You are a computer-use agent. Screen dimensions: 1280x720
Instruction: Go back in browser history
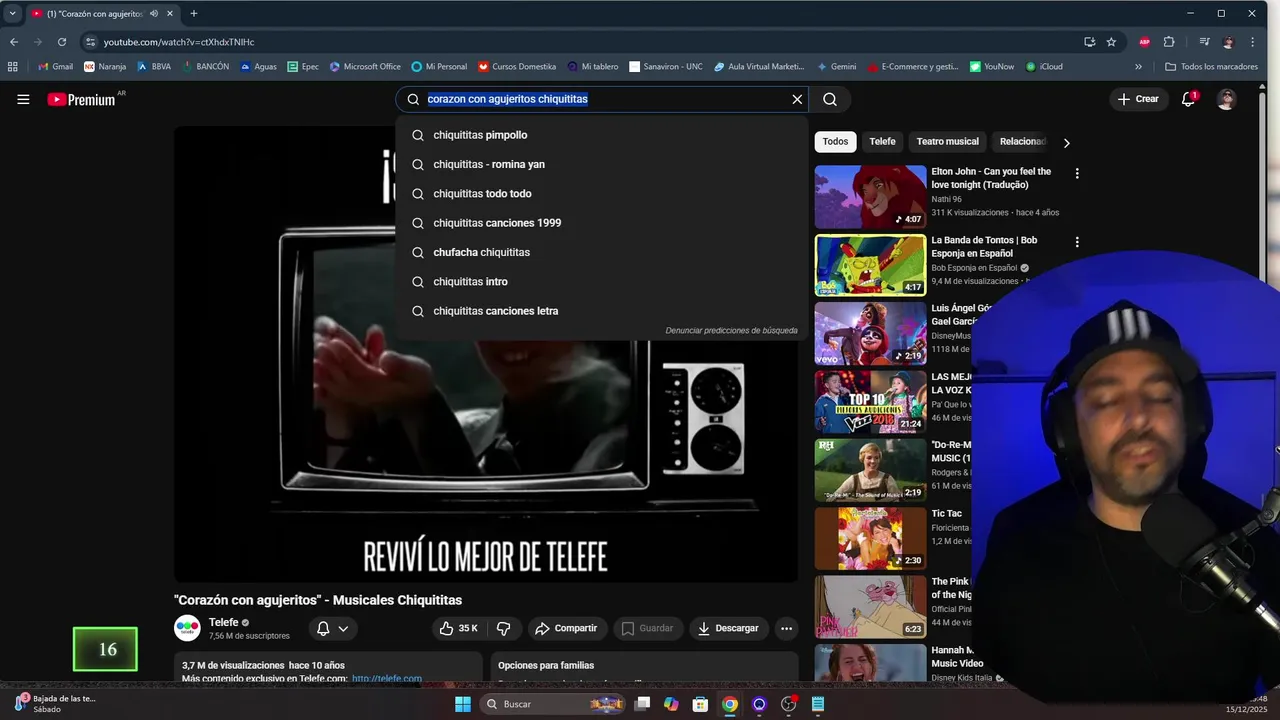[x=14, y=42]
